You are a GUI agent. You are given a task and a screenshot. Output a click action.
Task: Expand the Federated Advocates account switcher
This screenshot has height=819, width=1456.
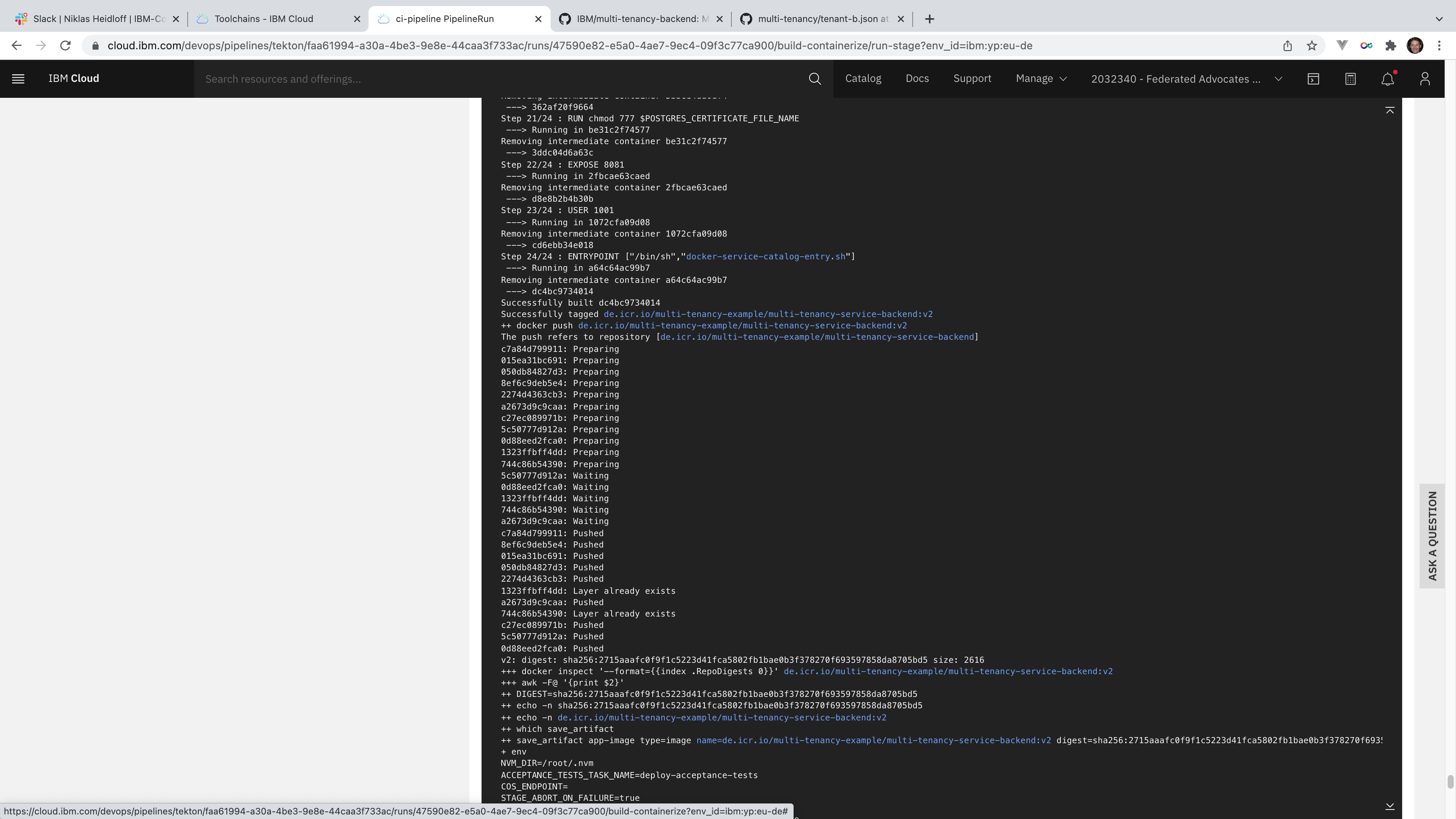[x=1186, y=78]
